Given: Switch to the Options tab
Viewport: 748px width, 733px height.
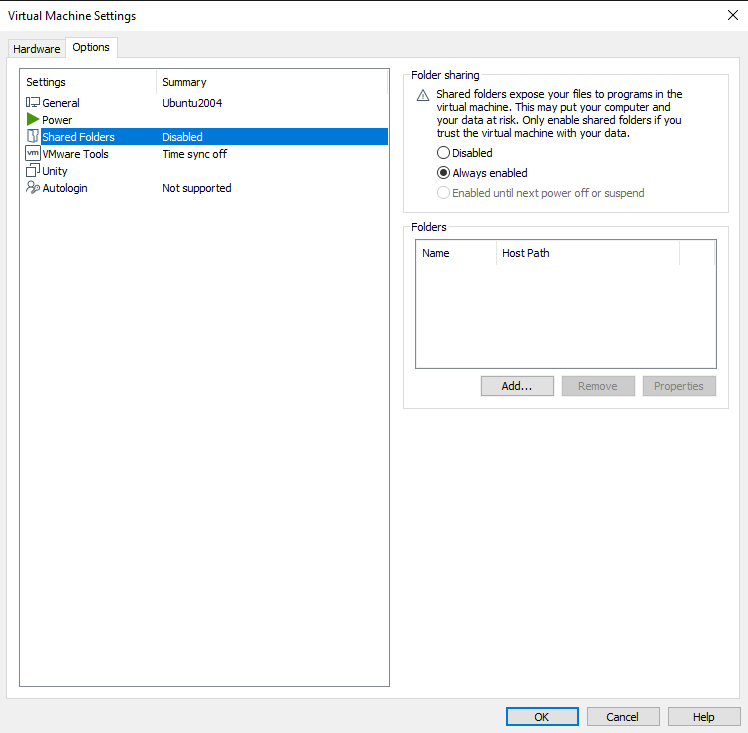Looking at the screenshot, I should pos(91,47).
